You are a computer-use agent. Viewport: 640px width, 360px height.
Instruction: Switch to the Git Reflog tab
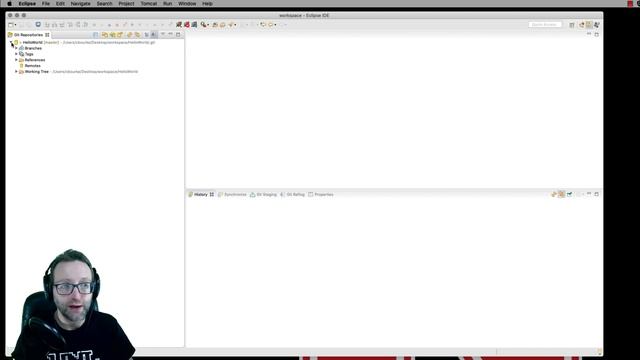click(x=292, y=195)
